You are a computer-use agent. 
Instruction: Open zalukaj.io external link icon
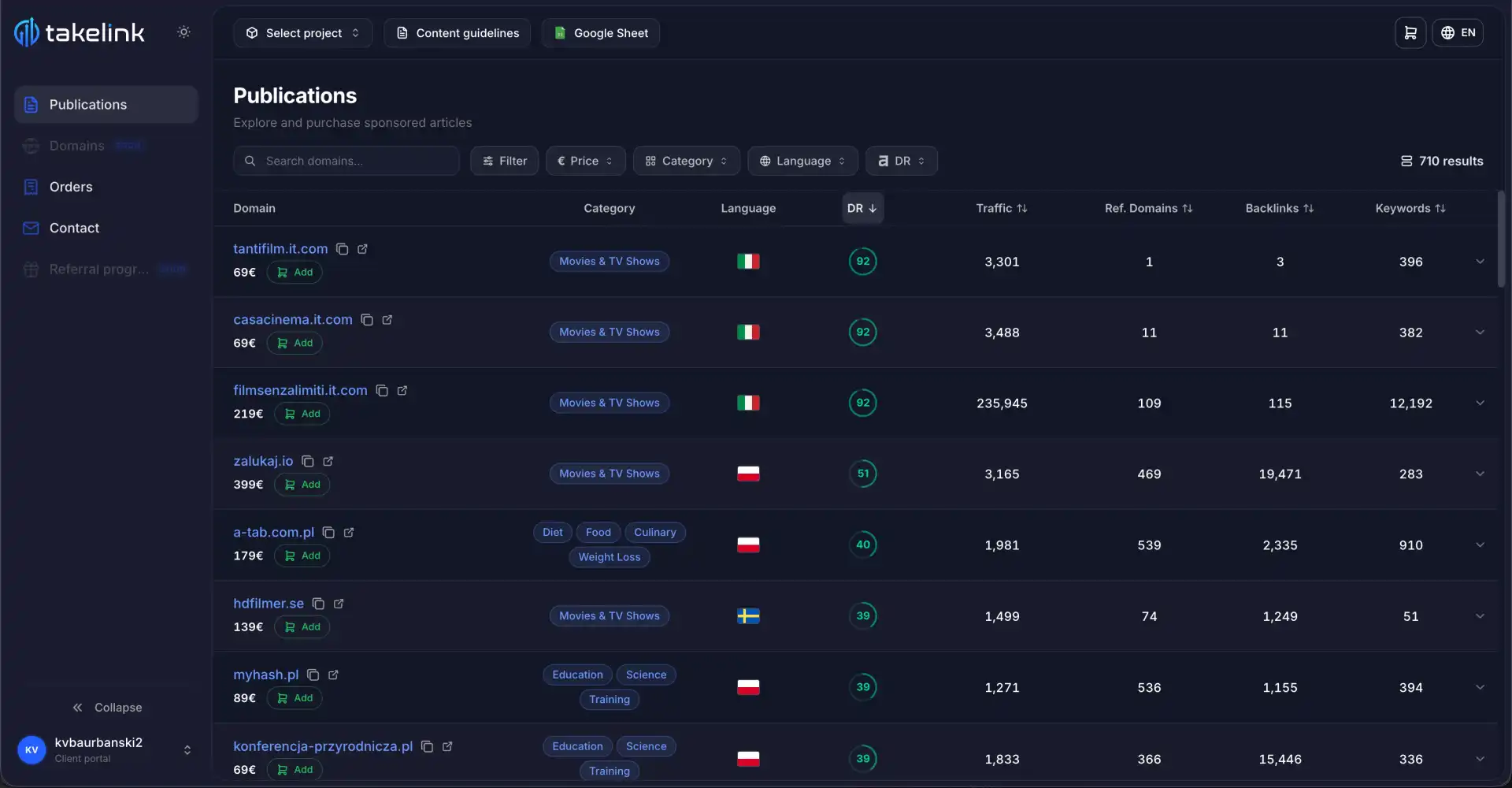[x=328, y=462]
